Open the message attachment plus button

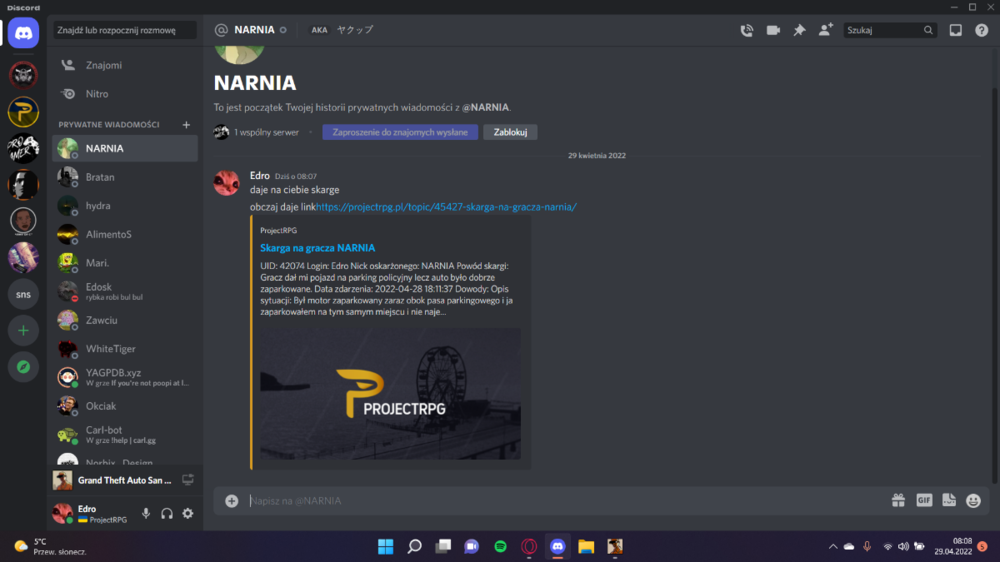pyautogui.click(x=232, y=501)
